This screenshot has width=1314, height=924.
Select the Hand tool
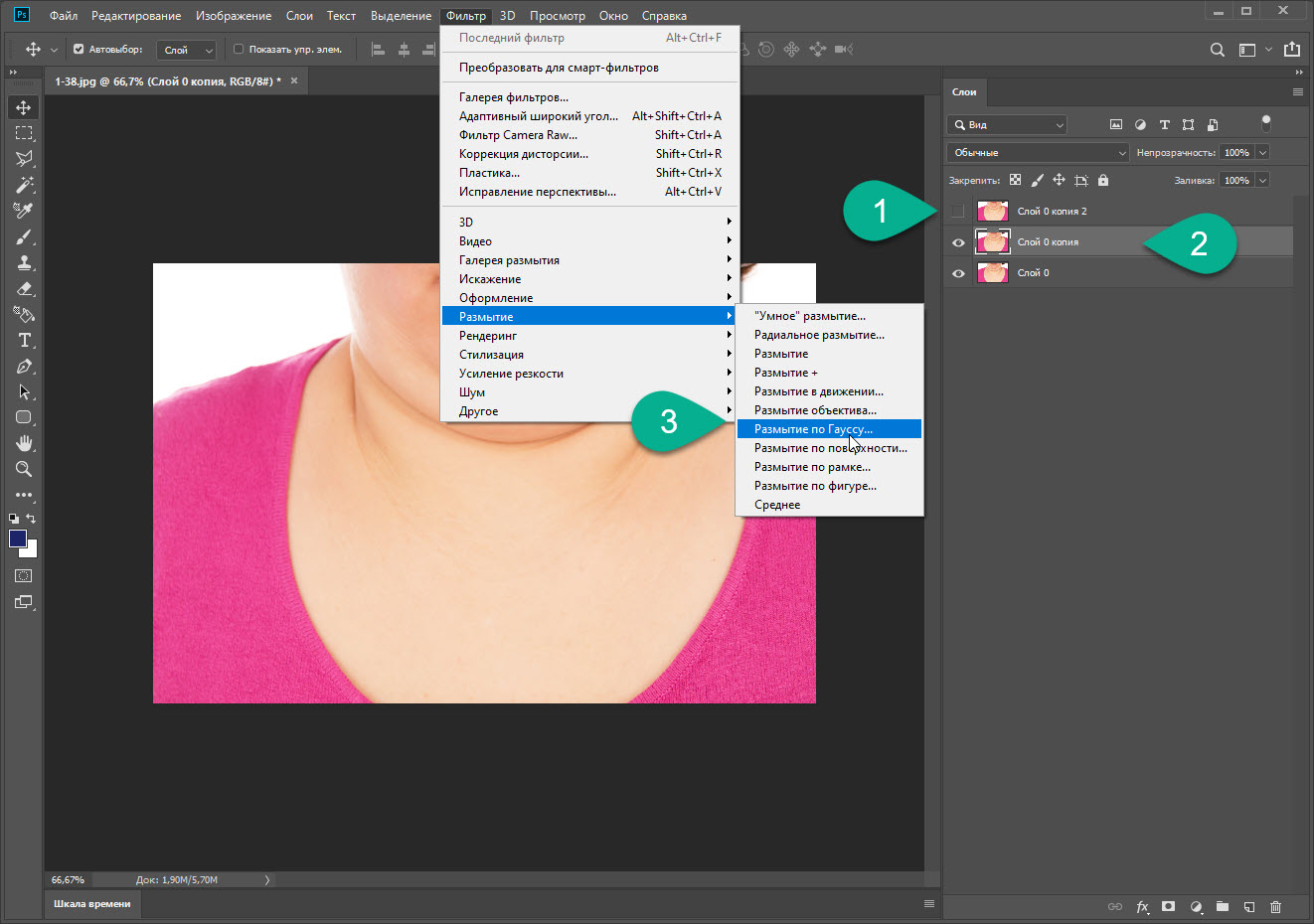coord(24,443)
